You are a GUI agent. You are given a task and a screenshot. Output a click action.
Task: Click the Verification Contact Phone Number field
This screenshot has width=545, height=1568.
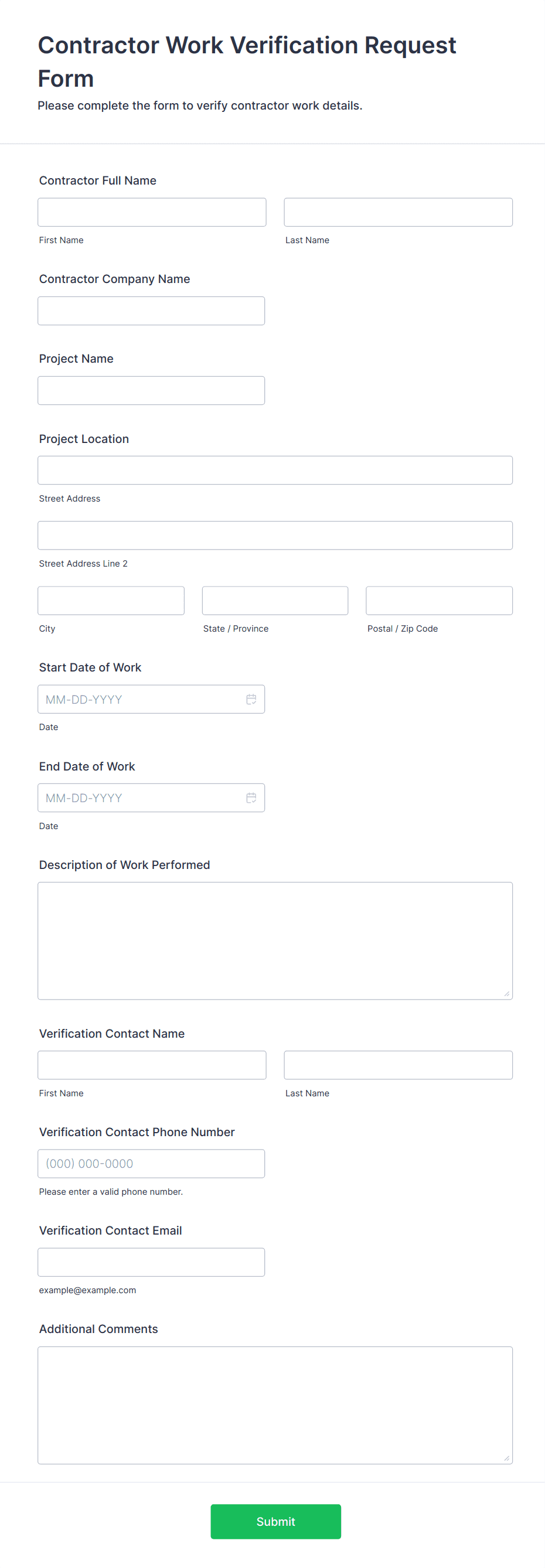pyautogui.click(x=151, y=1164)
